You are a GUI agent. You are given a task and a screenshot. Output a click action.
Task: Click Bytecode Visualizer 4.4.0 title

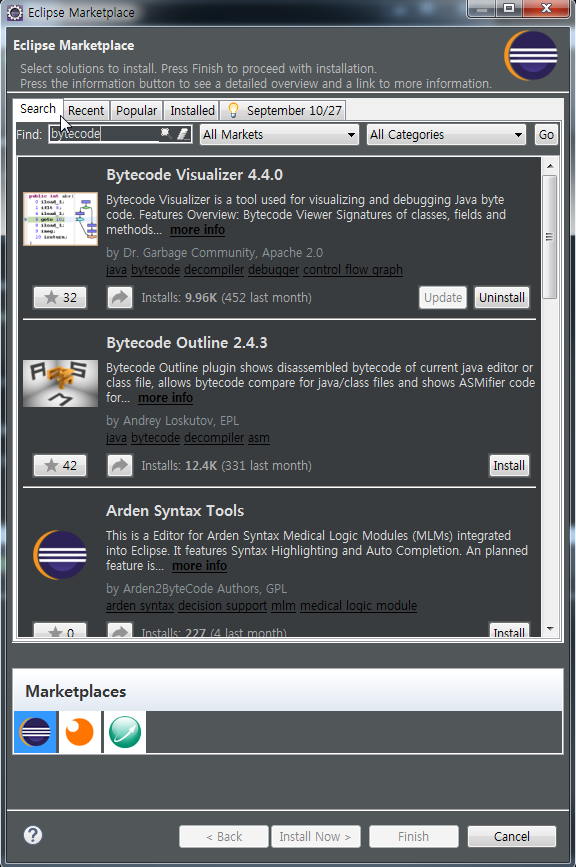pos(194,175)
